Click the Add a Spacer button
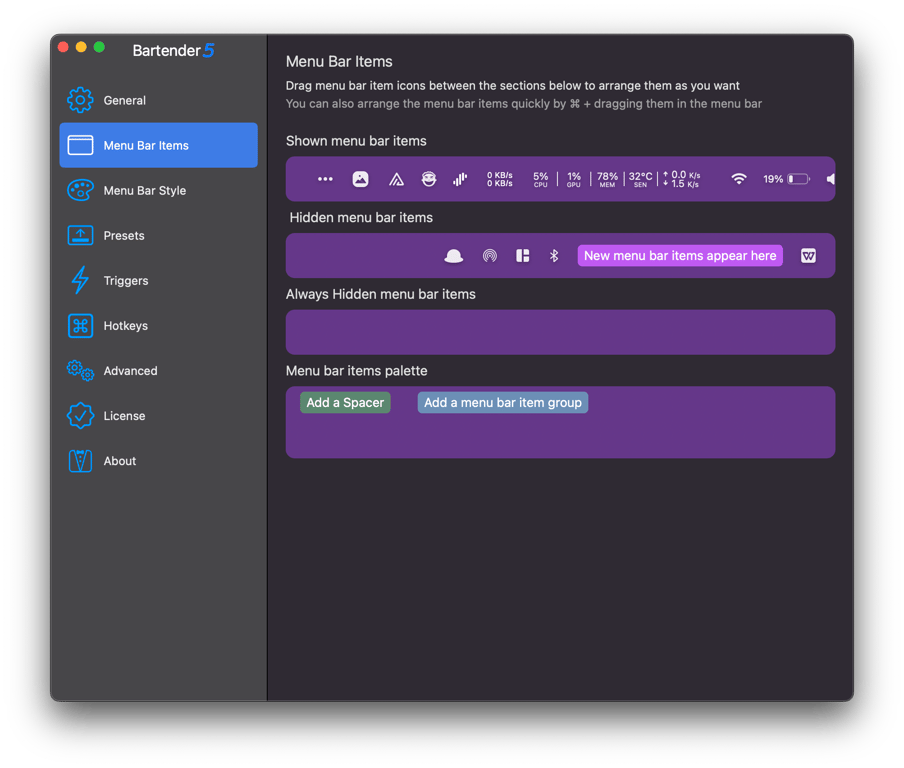Image resolution: width=904 pixels, height=768 pixels. tap(345, 402)
